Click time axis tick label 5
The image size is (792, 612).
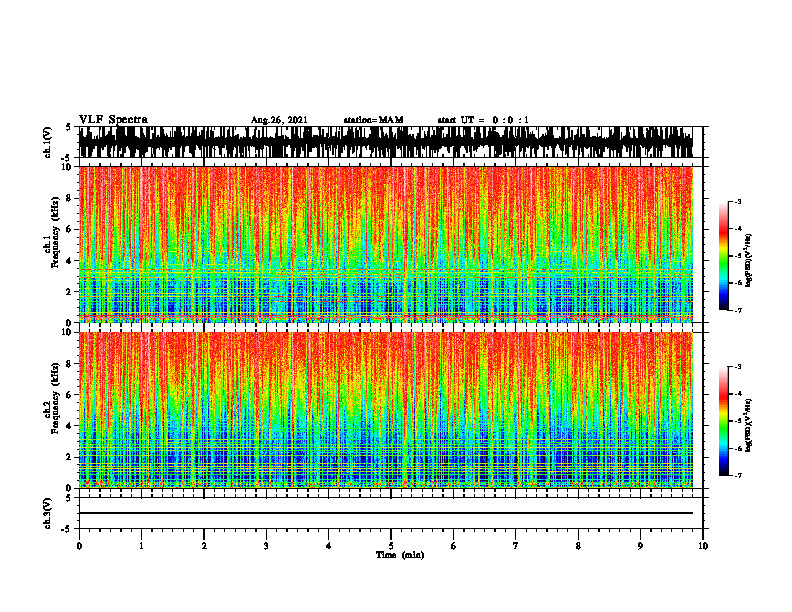391,546
